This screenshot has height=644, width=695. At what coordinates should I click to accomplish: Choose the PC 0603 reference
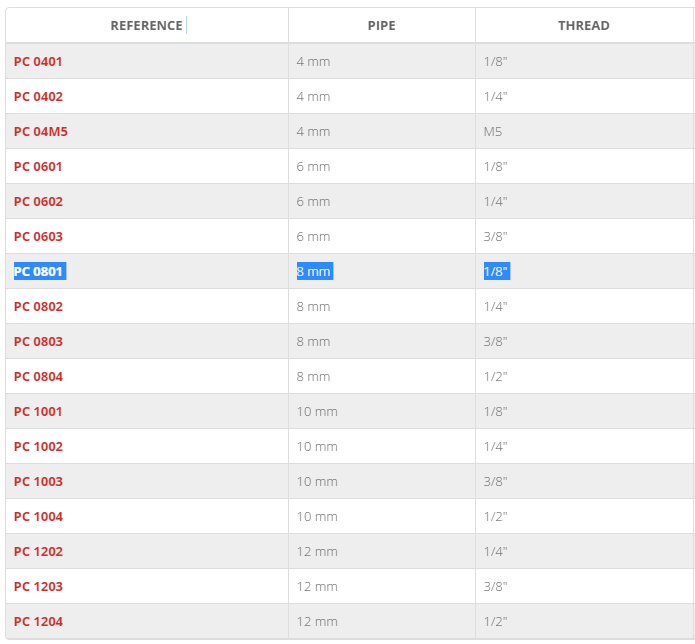[x=39, y=237]
